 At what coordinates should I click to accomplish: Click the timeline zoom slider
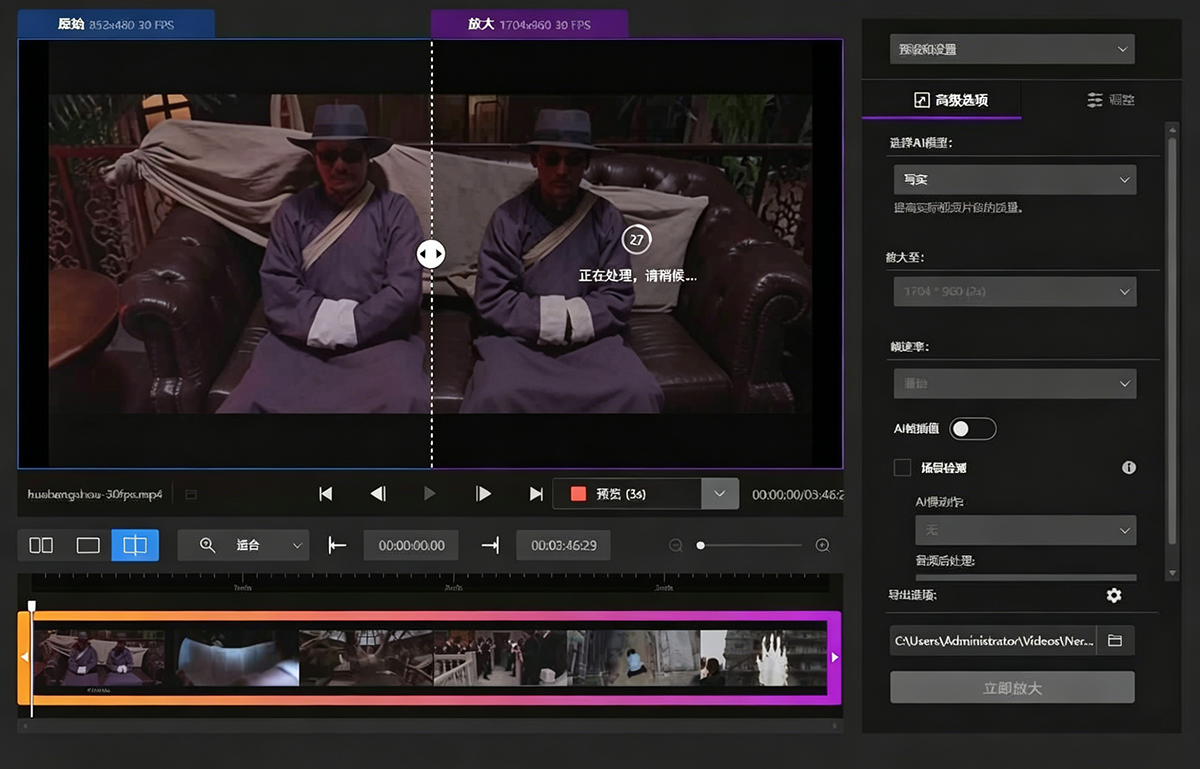click(750, 545)
